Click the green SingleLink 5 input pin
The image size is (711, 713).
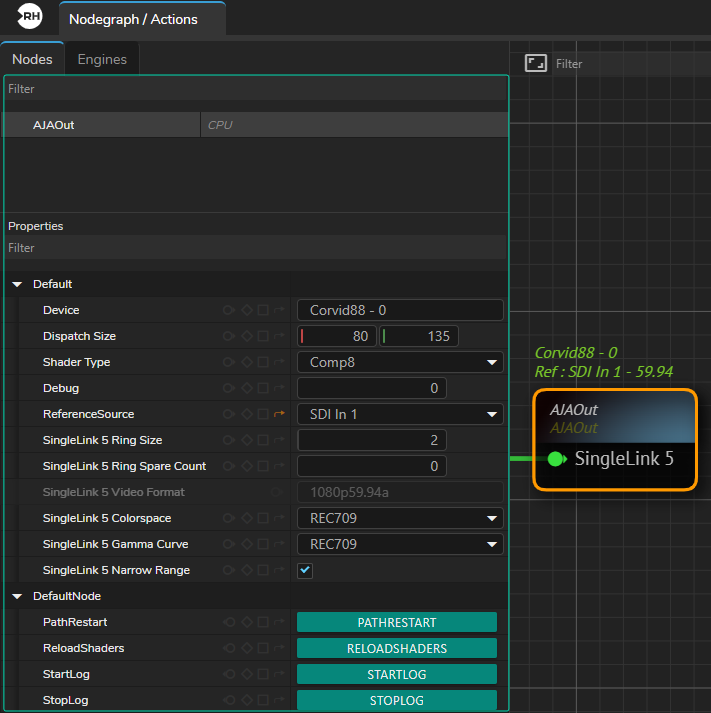pos(556,459)
